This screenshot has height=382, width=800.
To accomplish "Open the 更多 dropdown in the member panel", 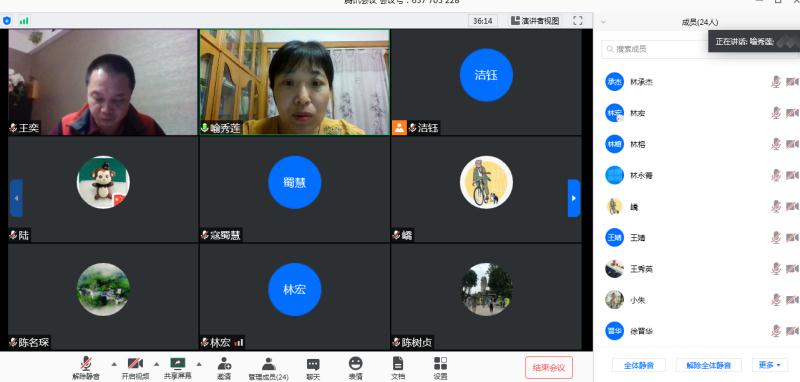I will pyautogui.click(x=769, y=365).
